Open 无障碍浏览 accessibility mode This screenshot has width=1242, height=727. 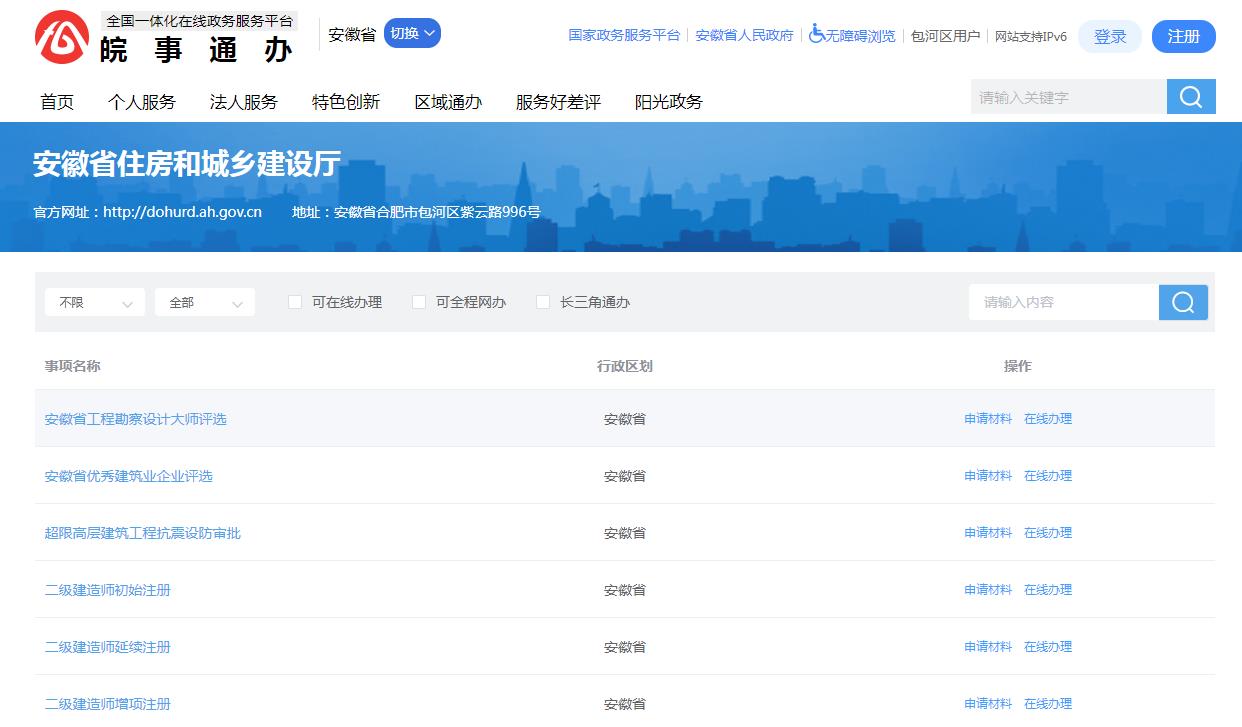(852, 36)
